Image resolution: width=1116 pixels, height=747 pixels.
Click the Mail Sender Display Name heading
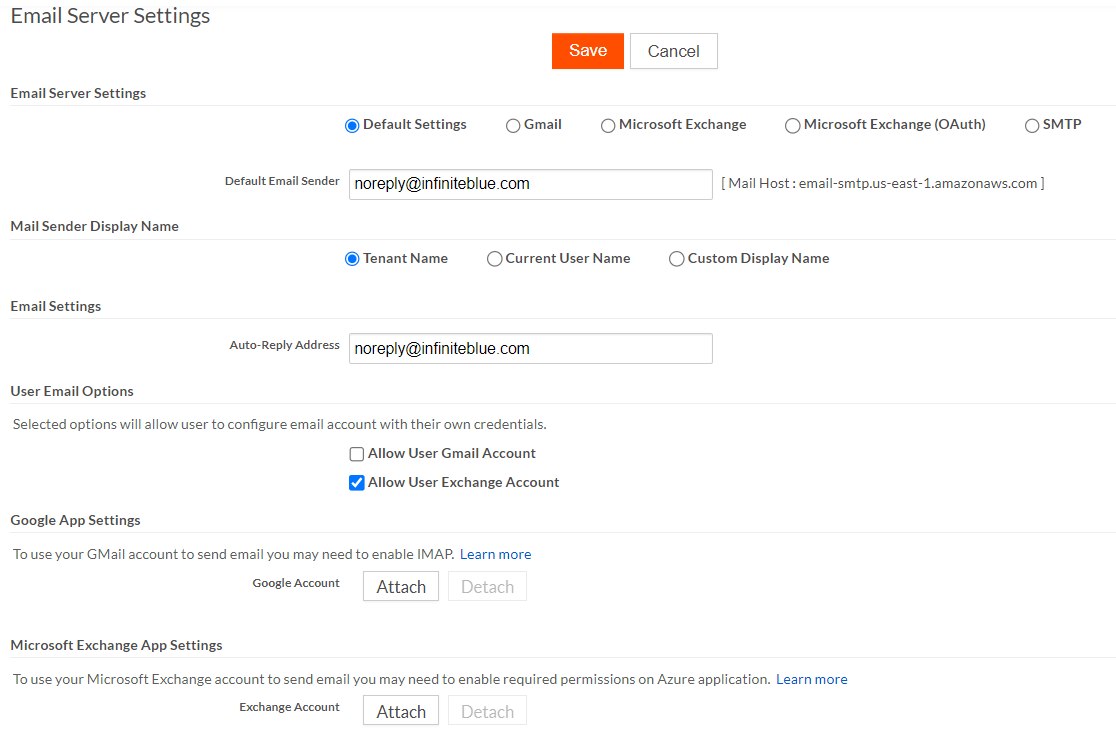pyautogui.click(x=95, y=226)
